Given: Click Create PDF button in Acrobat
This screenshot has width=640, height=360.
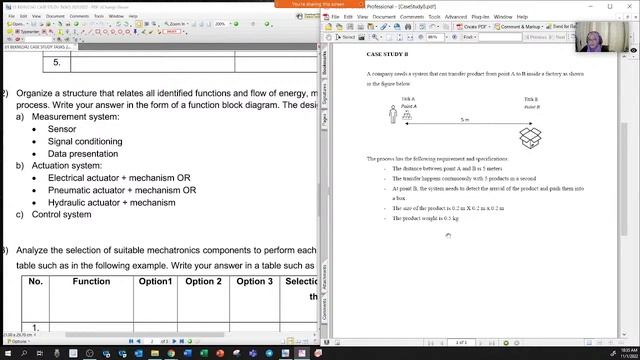Looking at the screenshot, I should [471, 27].
